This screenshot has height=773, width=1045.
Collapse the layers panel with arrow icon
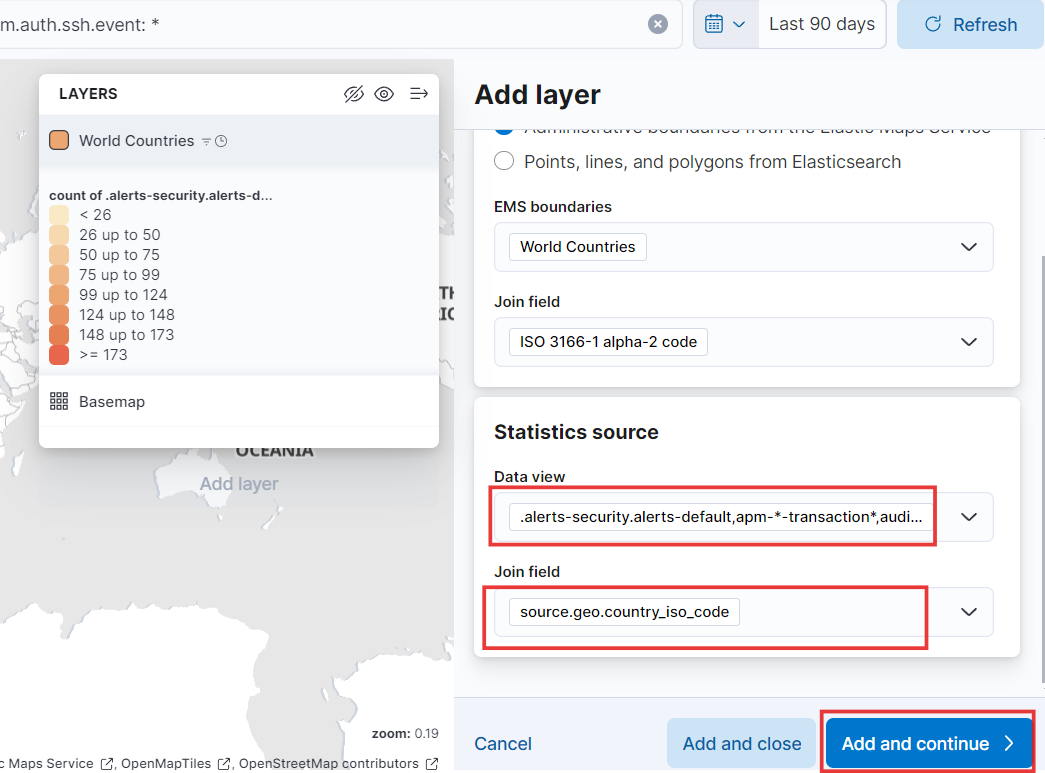coord(419,94)
